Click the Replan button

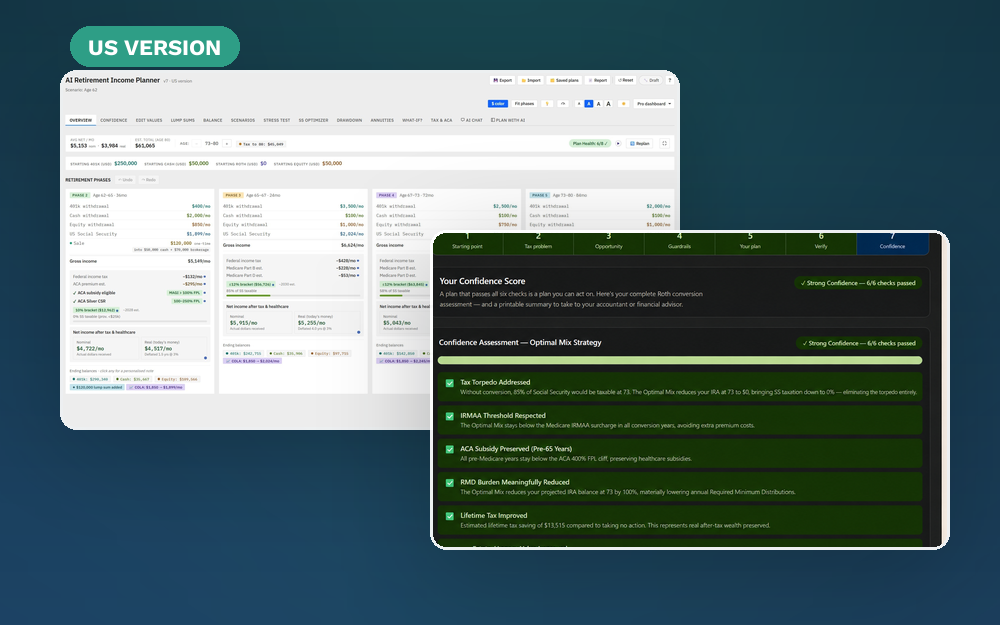[x=639, y=143]
